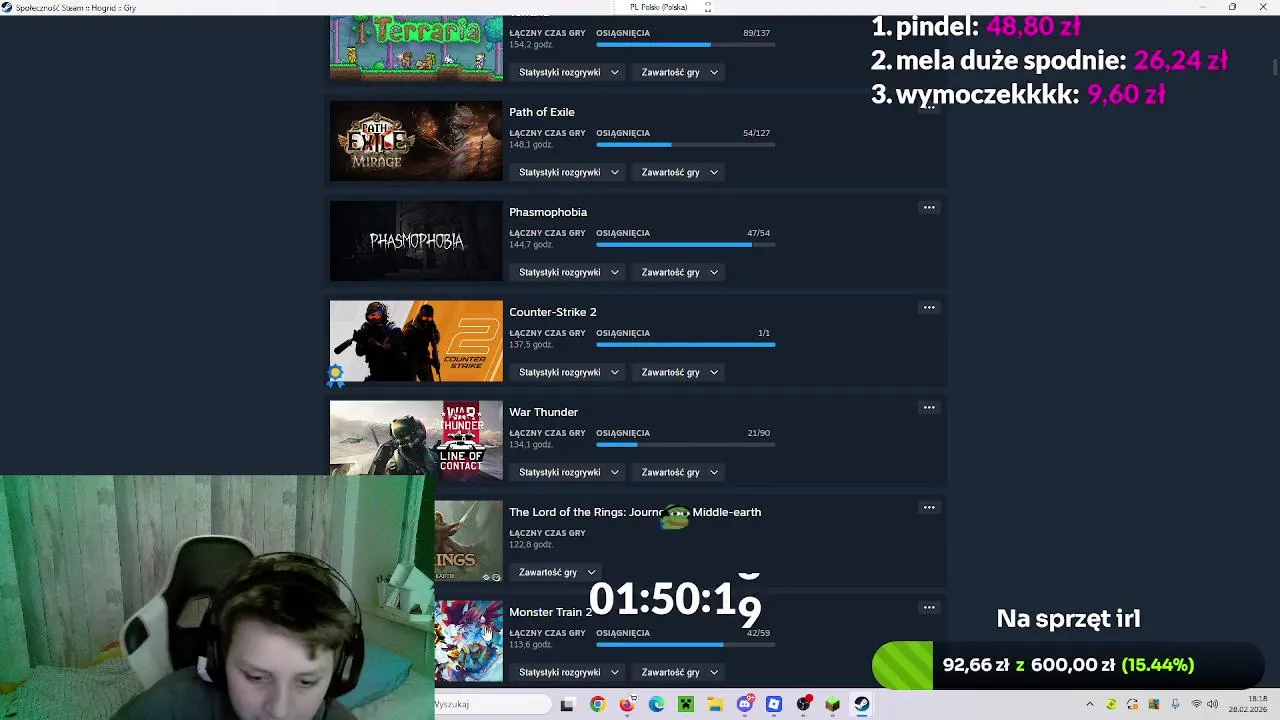The height and width of the screenshot is (720, 1280).
Task: Click Counter-Strike 2 achievements progress bar 1/1
Action: click(x=686, y=345)
